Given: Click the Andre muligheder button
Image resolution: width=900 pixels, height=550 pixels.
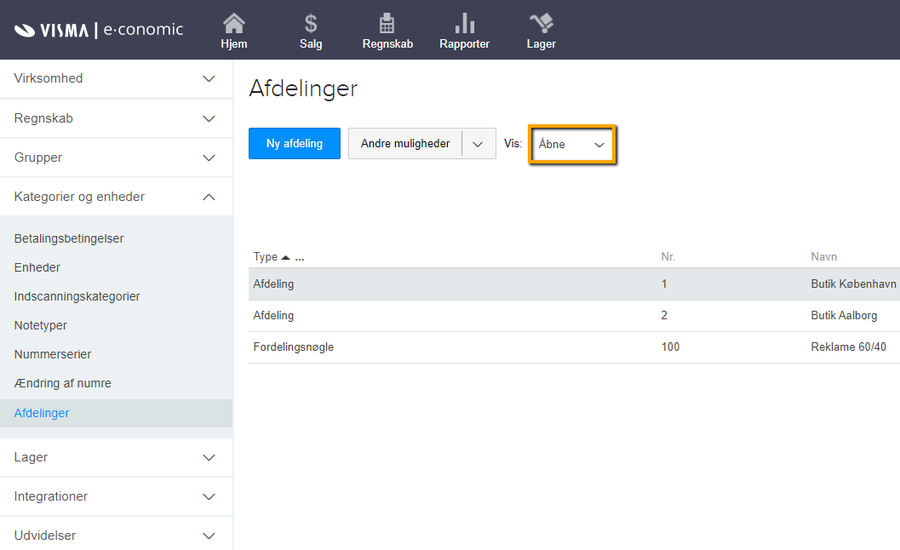Looking at the screenshot, I should tap(405, 144).
